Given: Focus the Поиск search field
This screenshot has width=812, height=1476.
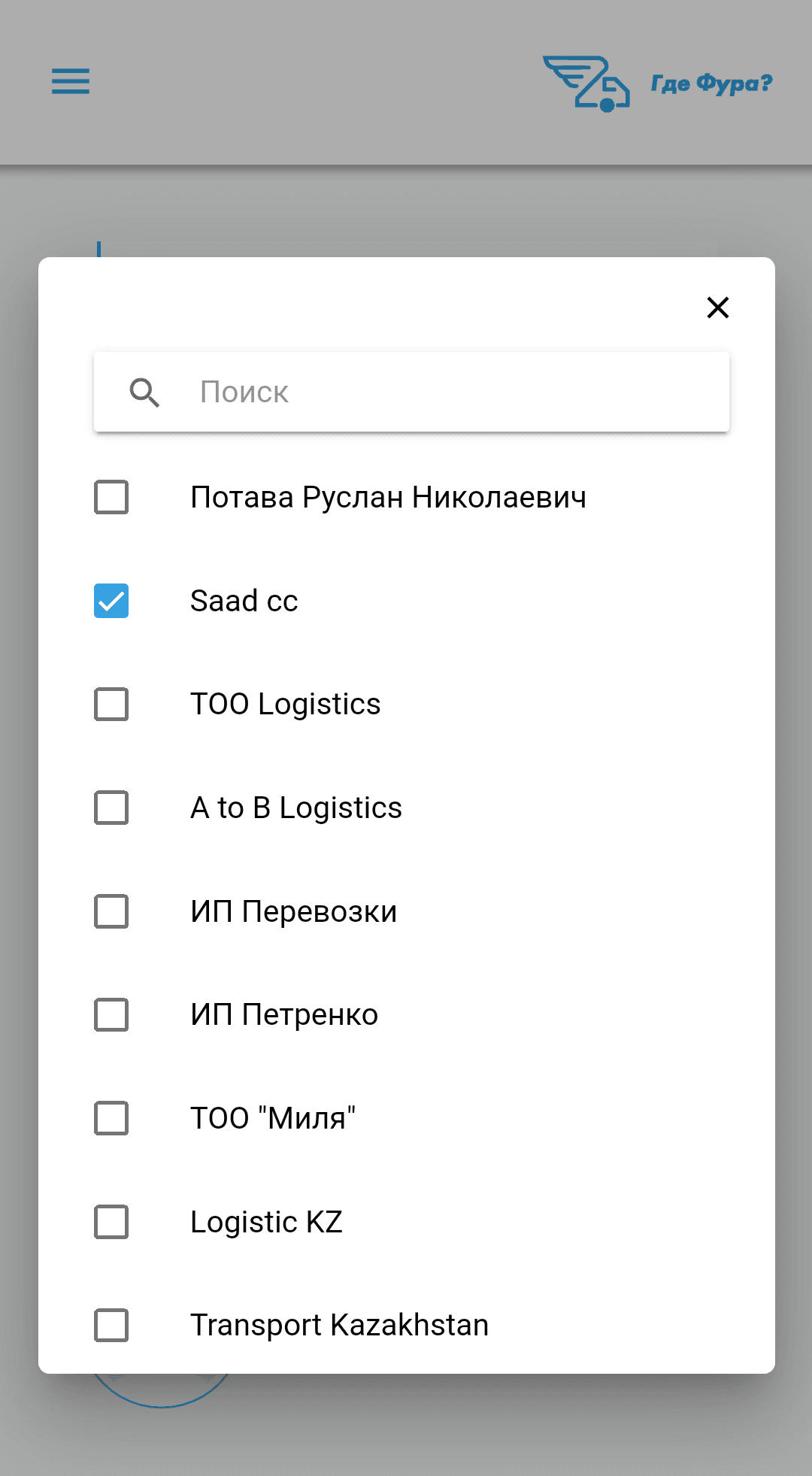Looking at the screenshot, I should 411,392.
